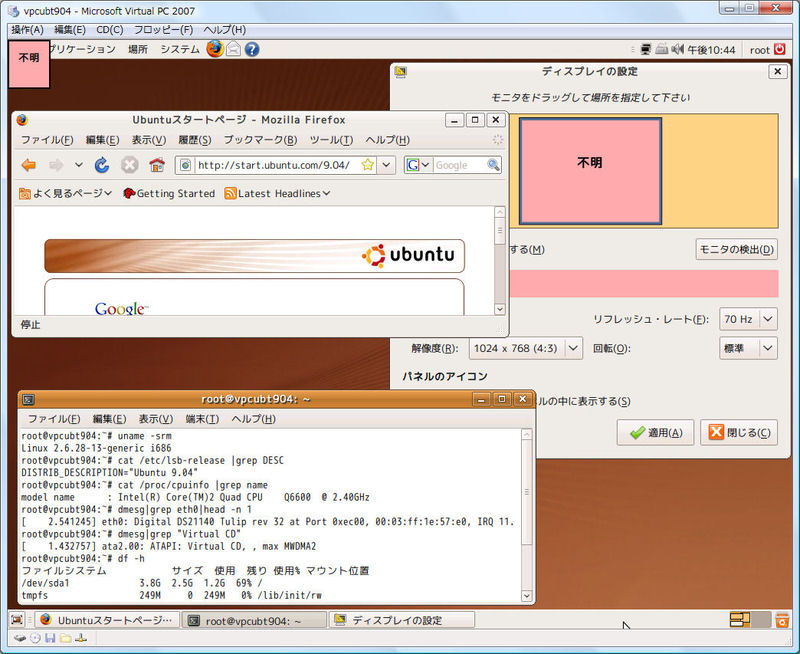Switch to the ディスプレイの設定 taskbar button
Image resolution: width=800 pixels, height=654 pixels.
pyautogui.click(x=402, y=620)
